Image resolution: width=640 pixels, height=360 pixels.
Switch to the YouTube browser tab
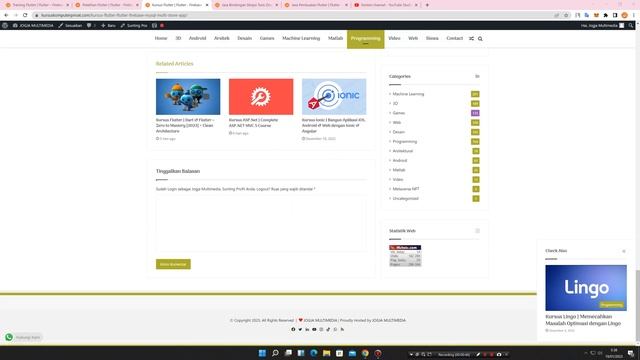pyautogui.click(x=385, y=5)
